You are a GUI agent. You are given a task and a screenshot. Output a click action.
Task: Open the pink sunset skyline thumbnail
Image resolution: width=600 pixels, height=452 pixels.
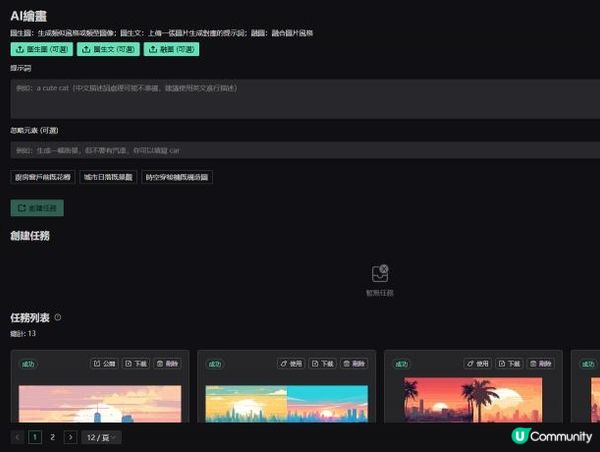click(x=100, y=404)
